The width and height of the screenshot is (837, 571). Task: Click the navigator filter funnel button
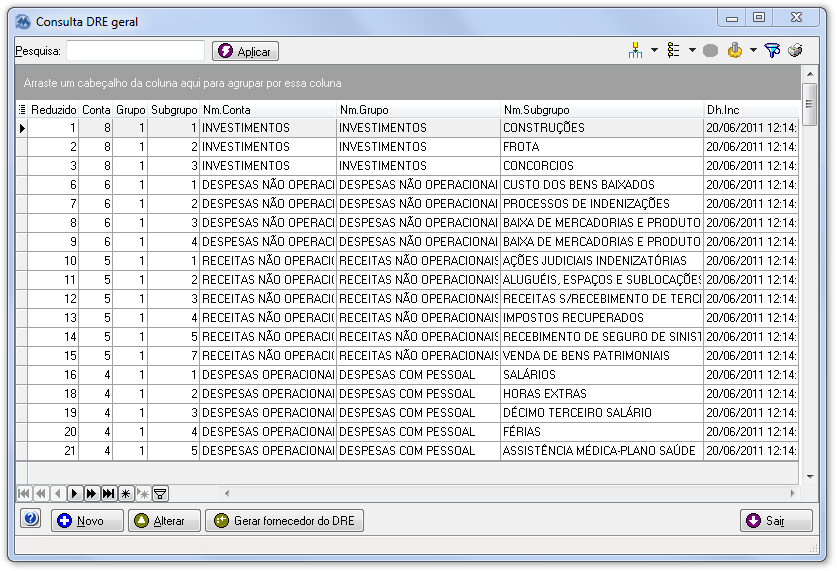[x=160, y=494]
